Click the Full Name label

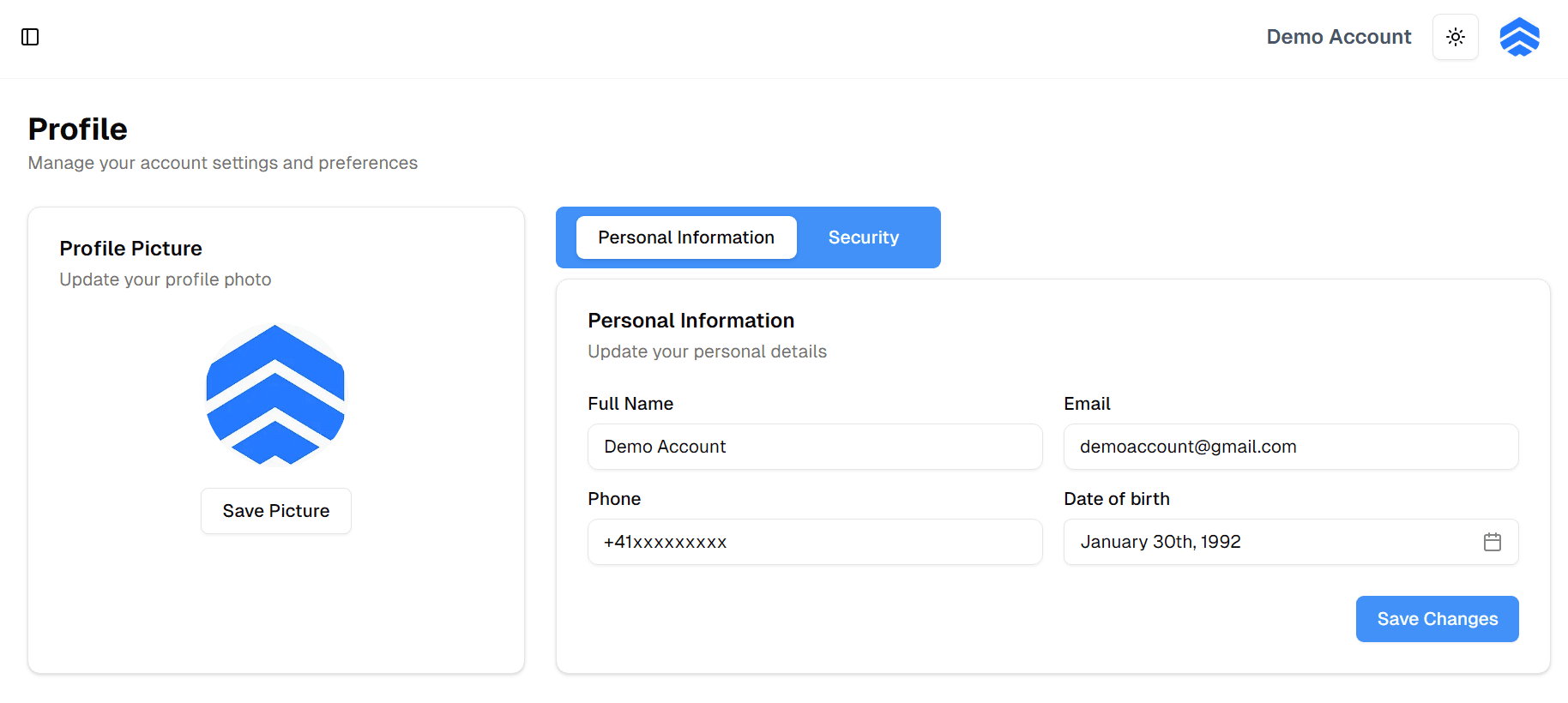630,404
